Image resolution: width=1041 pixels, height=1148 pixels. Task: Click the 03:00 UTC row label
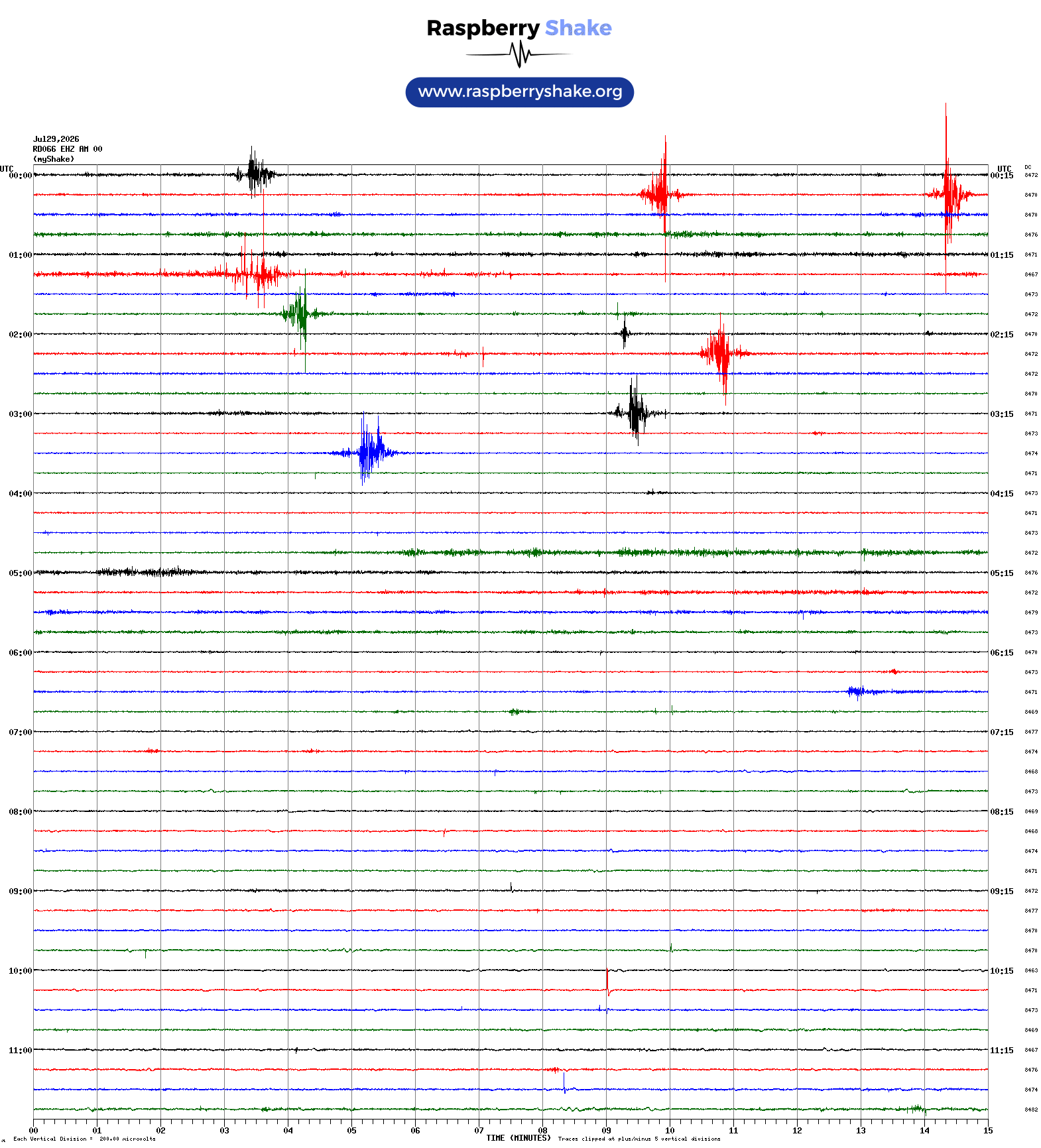(x=20, y=414)
